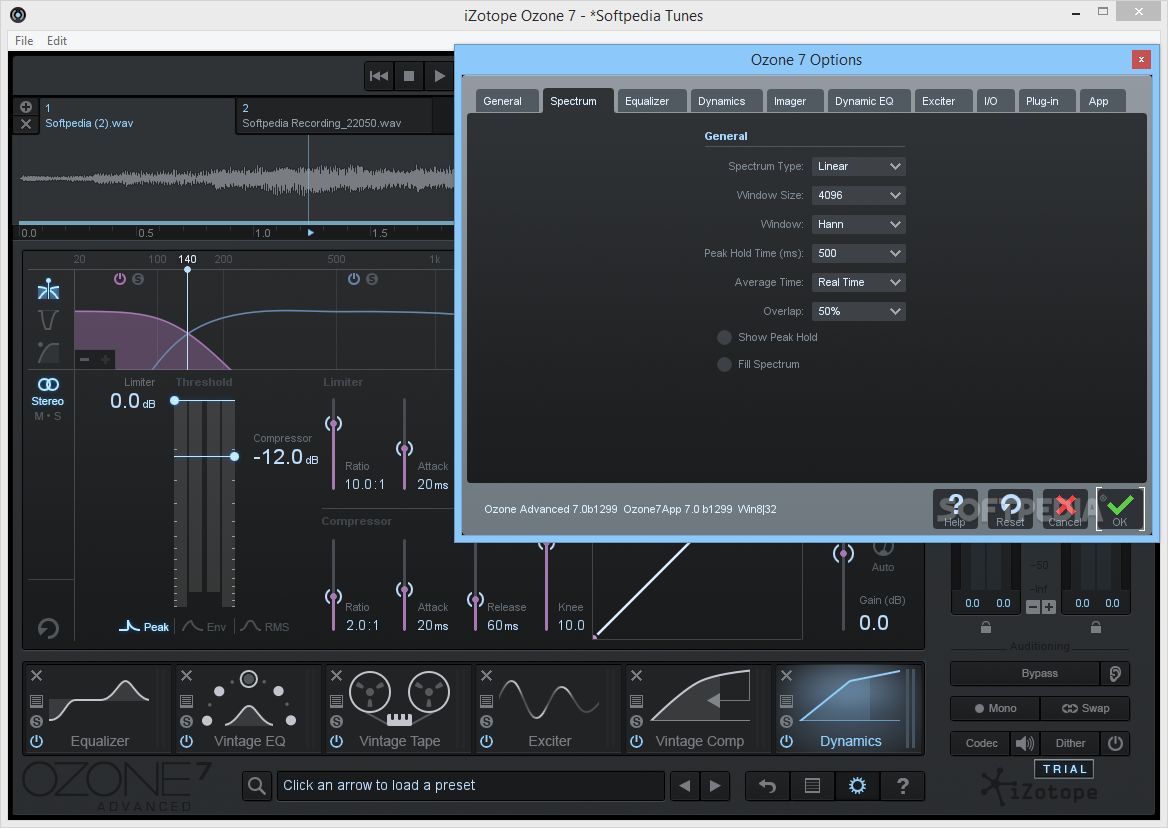Screen dimensions: 1168x828
Task: Click the speaker icon beside Codec
Action: click(1025, 743)
